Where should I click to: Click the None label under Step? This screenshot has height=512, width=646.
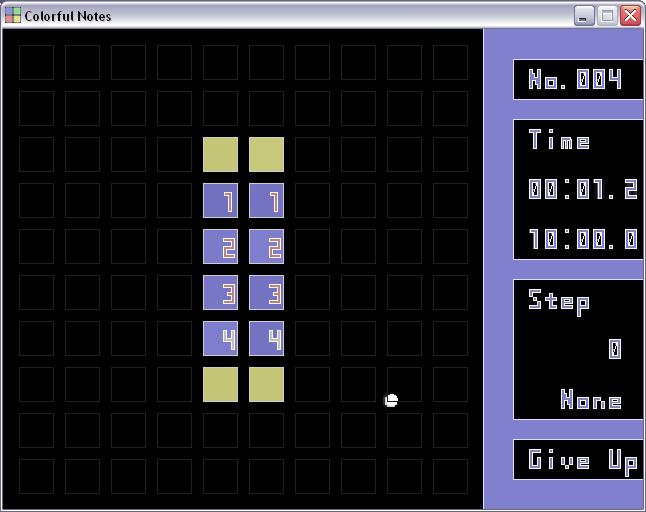pos(591,399)
